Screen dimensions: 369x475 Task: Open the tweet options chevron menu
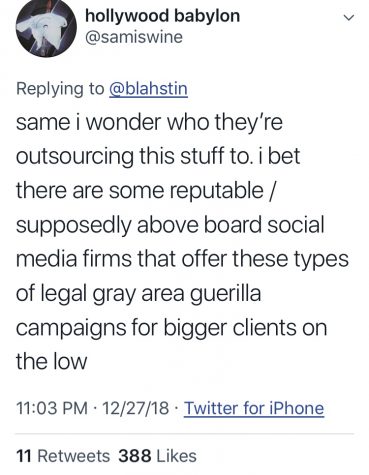click(348, 18)
